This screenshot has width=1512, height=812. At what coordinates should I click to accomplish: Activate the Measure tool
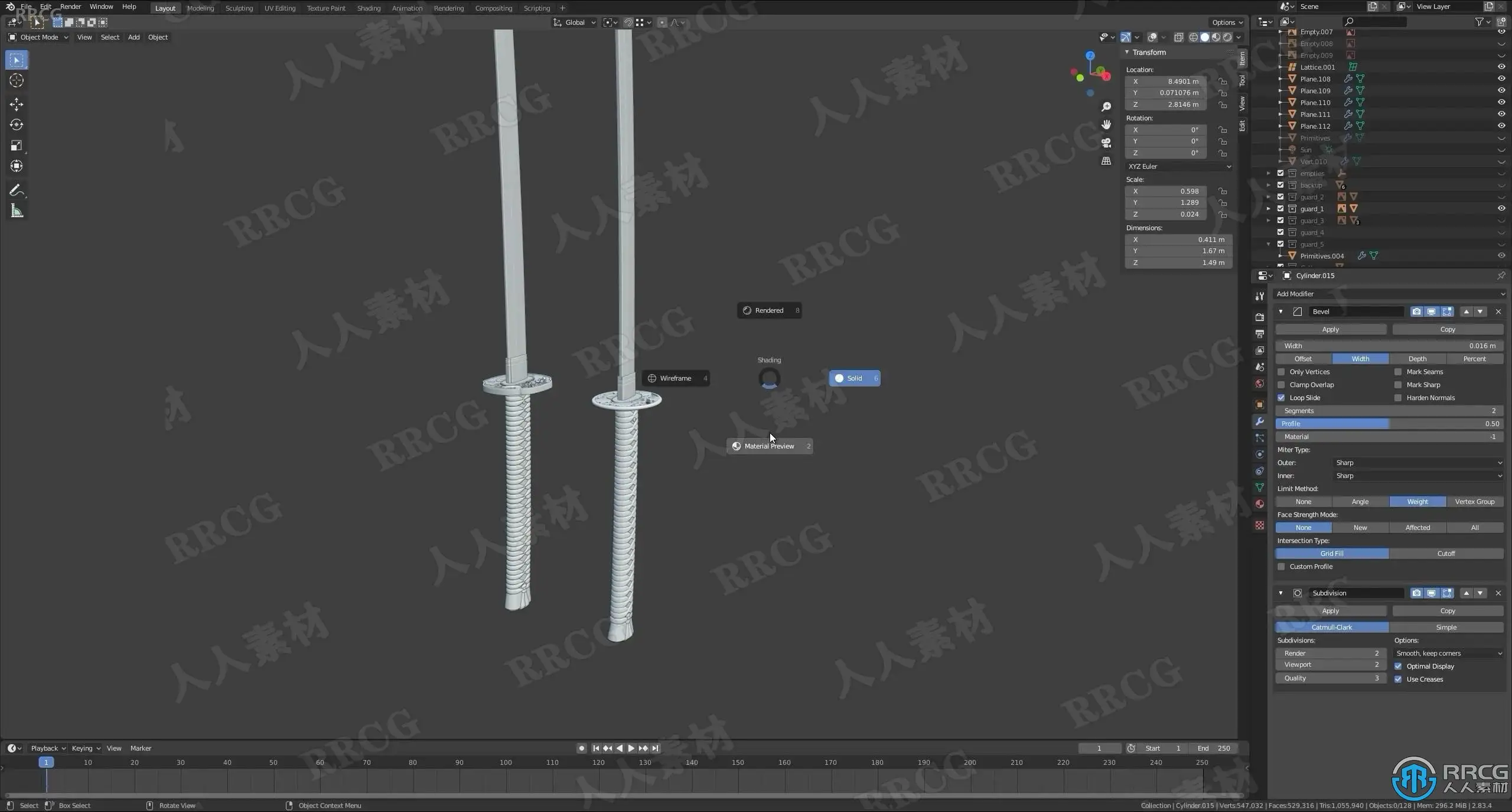click(x=17, y=211)
